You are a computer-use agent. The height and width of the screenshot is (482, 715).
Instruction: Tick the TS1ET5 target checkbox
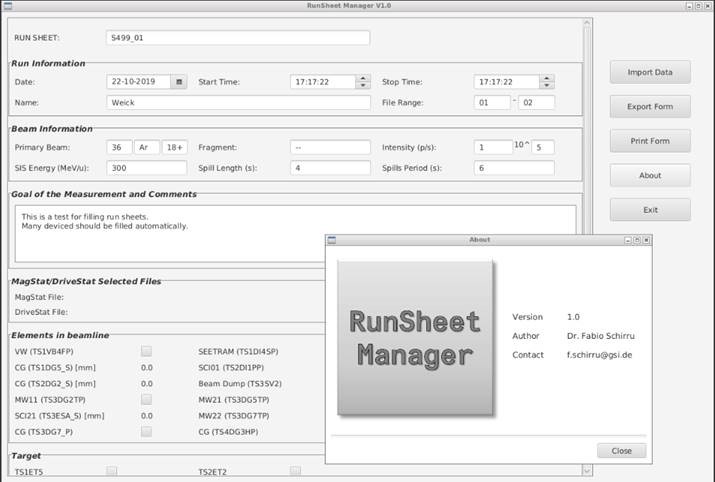tap(112, 471)
